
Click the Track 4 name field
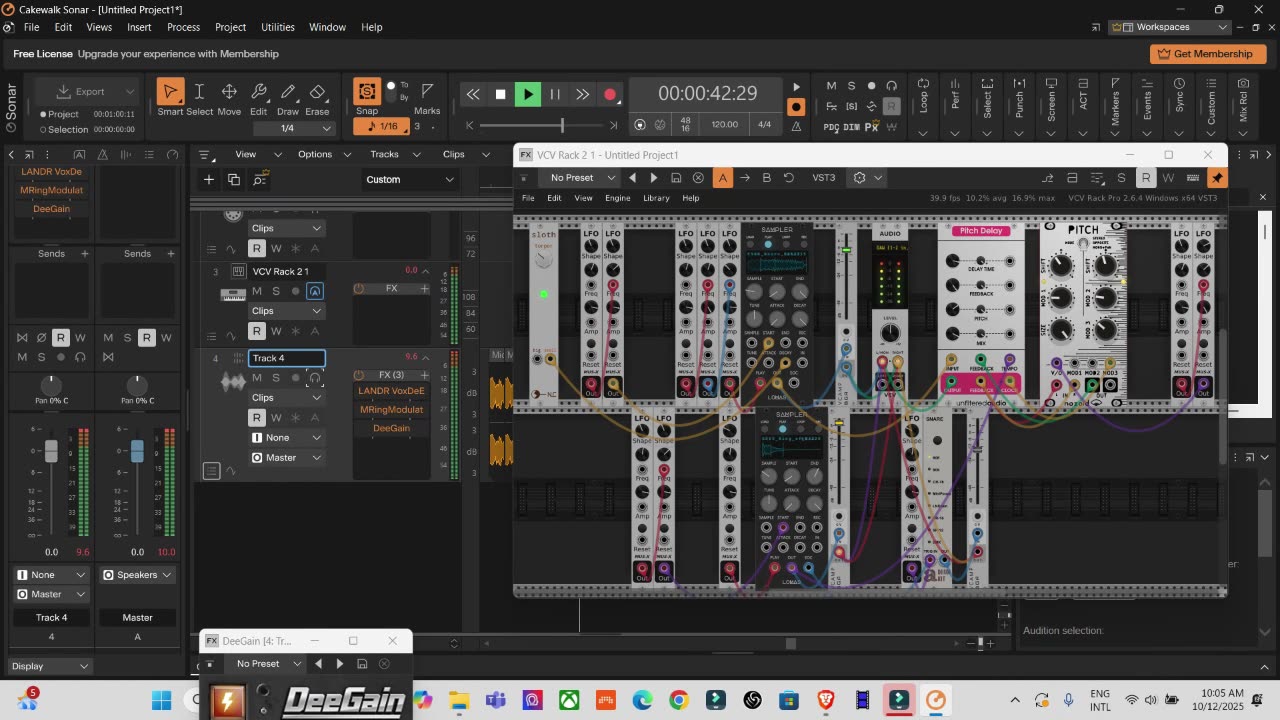[x=286, y=358]
